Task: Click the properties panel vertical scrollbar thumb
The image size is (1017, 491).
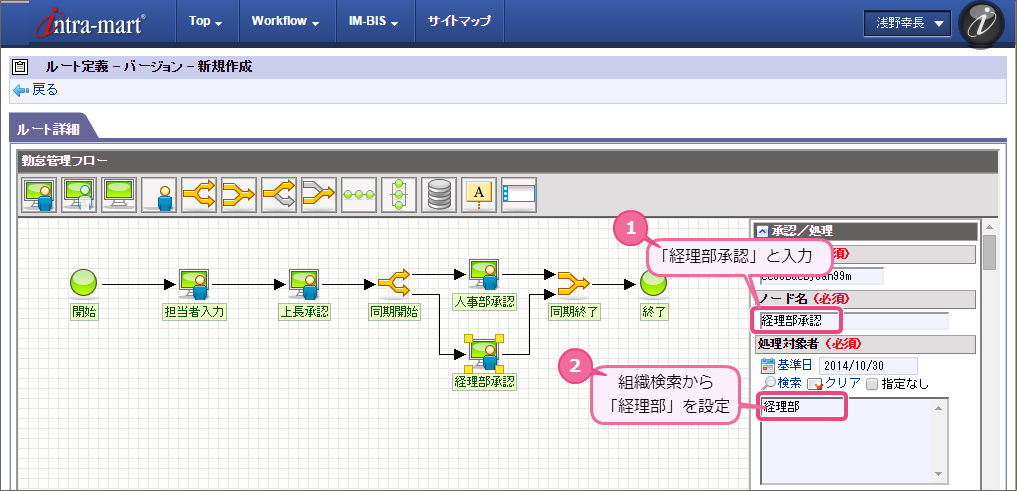Action: click(989, 252)
